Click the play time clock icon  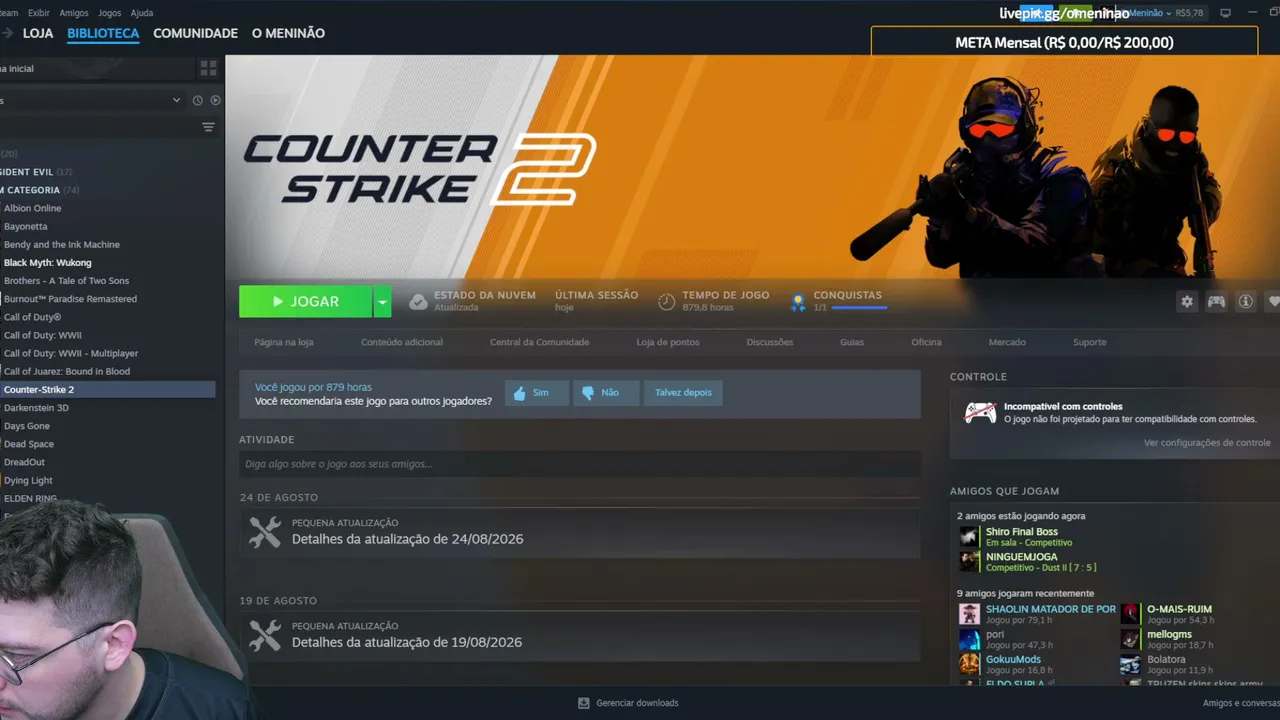coord(666,301)
